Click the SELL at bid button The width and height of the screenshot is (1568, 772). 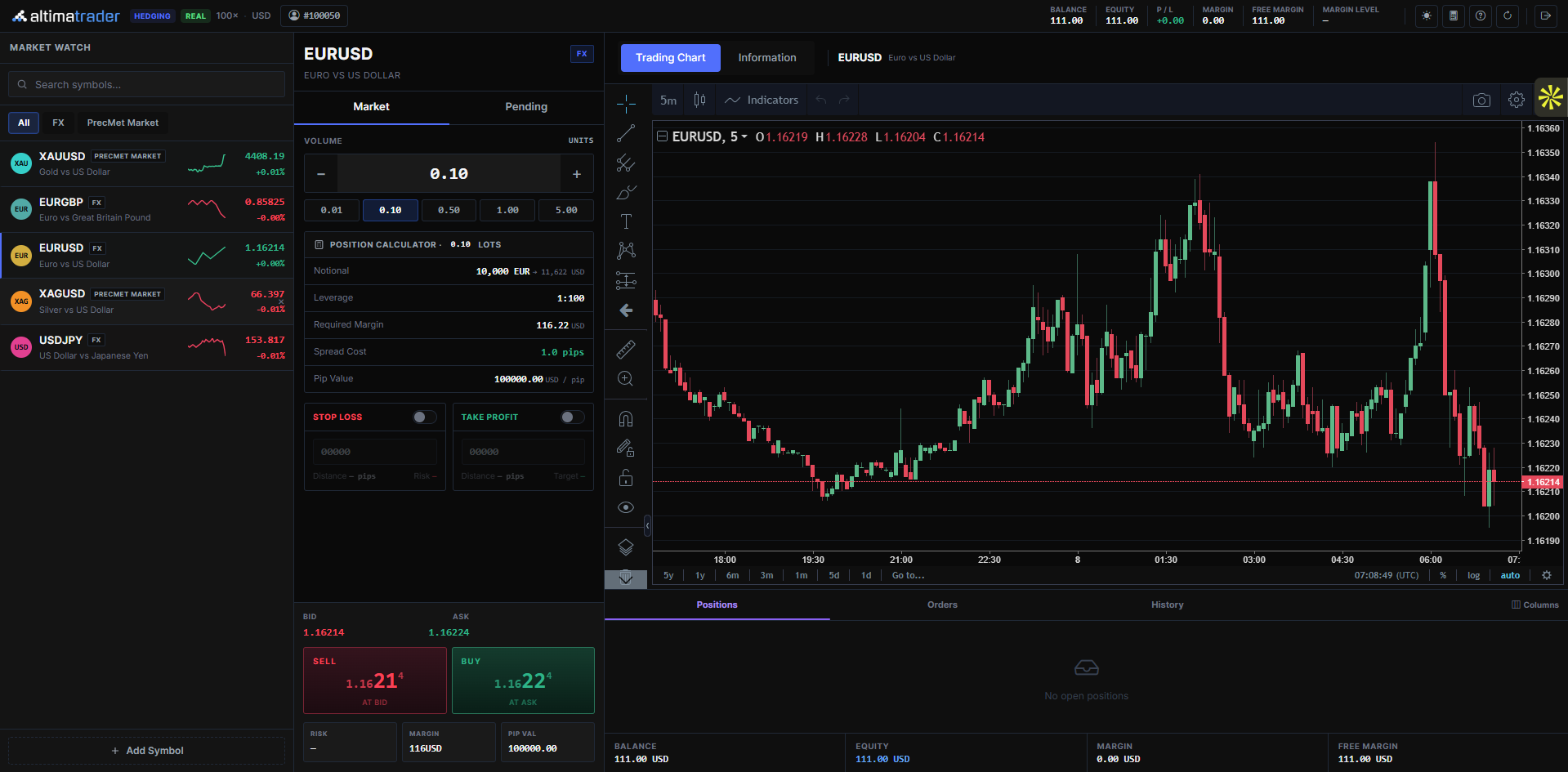(x=375, y=681)
